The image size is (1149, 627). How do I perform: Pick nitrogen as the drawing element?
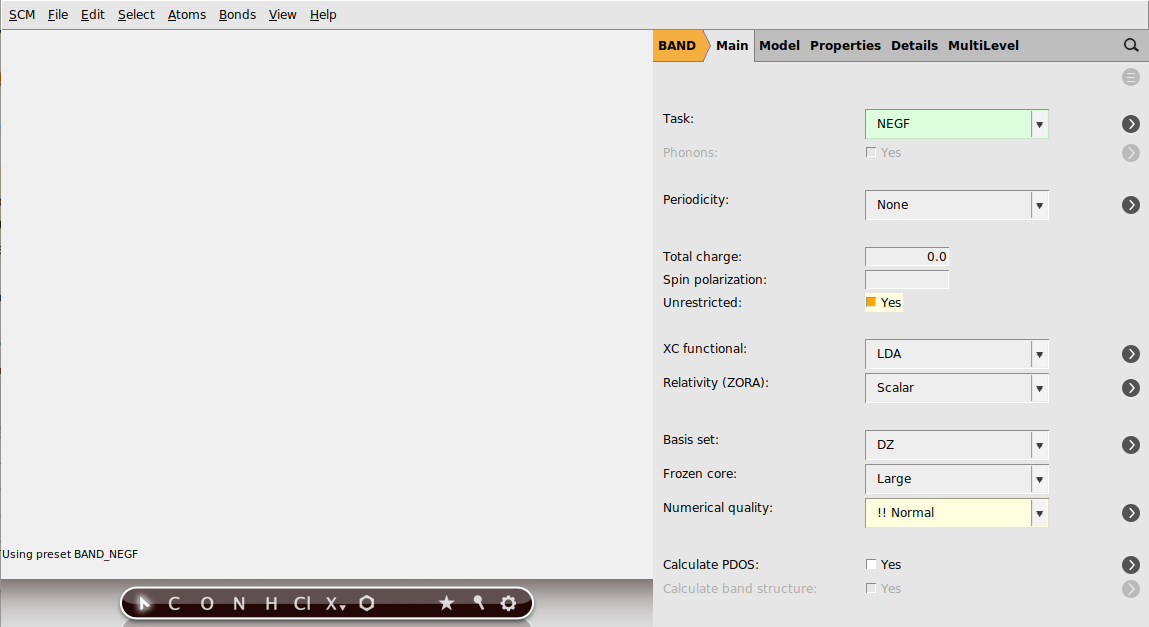click(237, 603)
